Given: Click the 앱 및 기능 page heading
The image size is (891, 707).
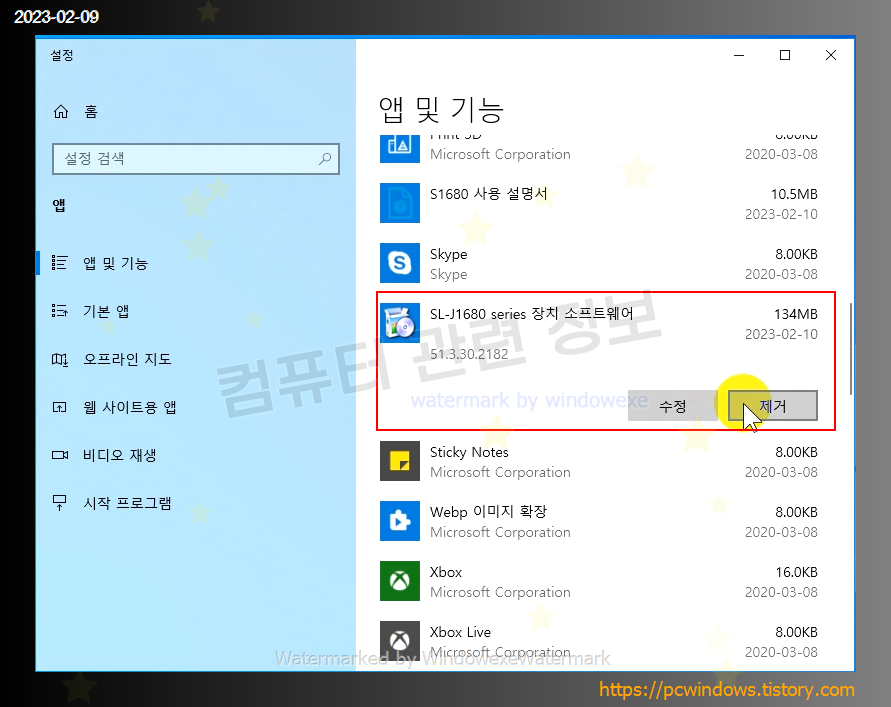Looking at the screenshot, I should (x=441, y=110).
